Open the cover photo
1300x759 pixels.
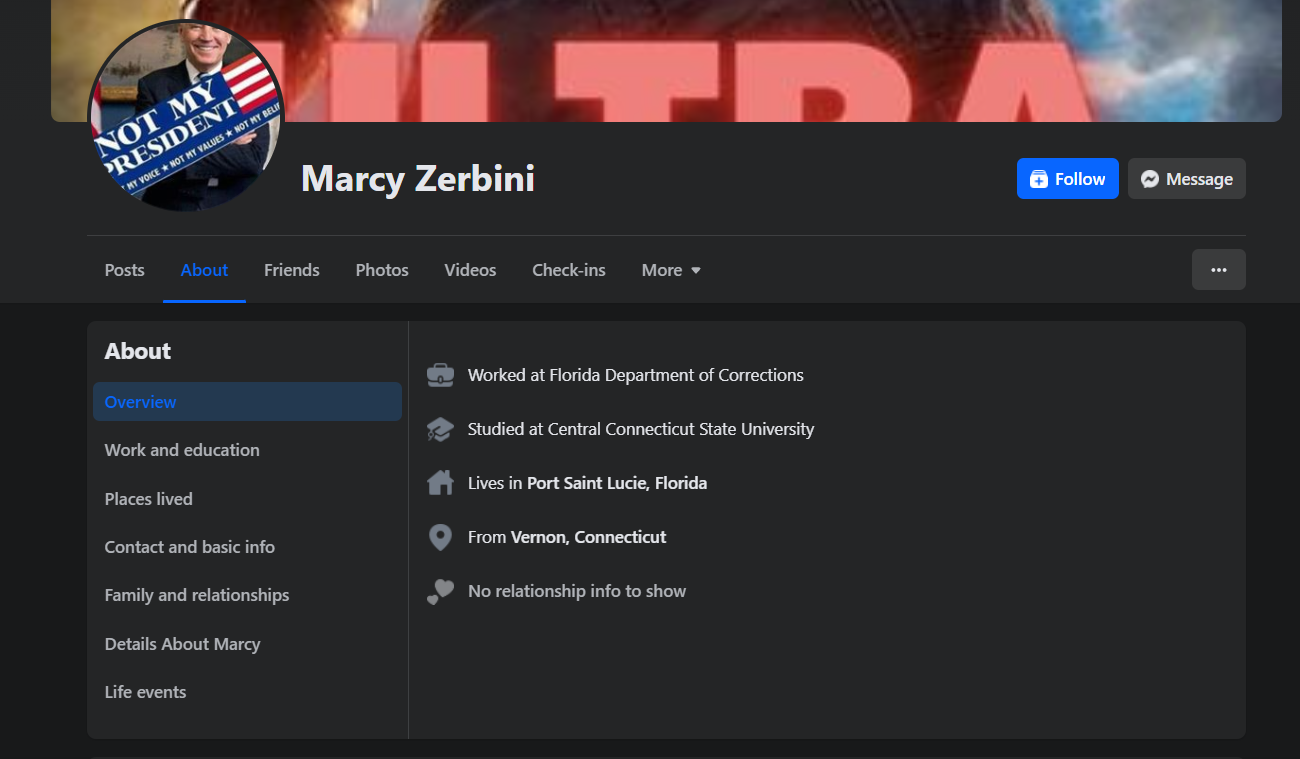point(666,60)
